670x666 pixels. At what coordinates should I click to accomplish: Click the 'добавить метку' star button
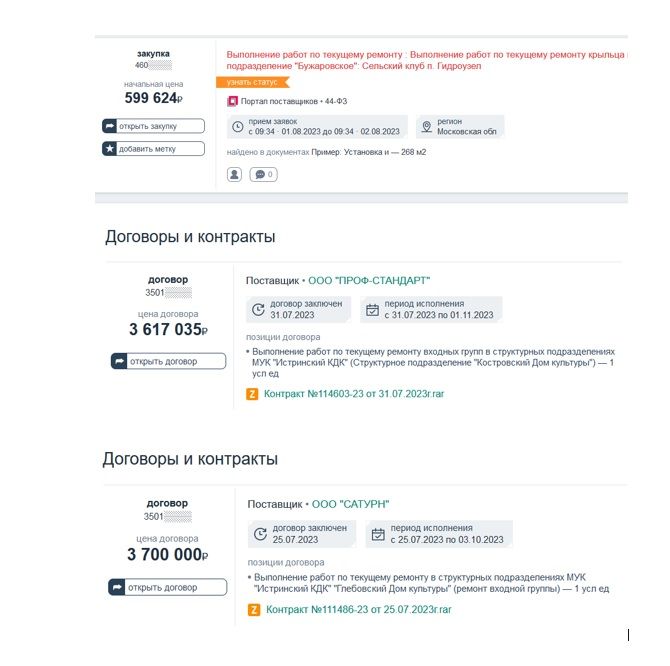pos(153,148)
